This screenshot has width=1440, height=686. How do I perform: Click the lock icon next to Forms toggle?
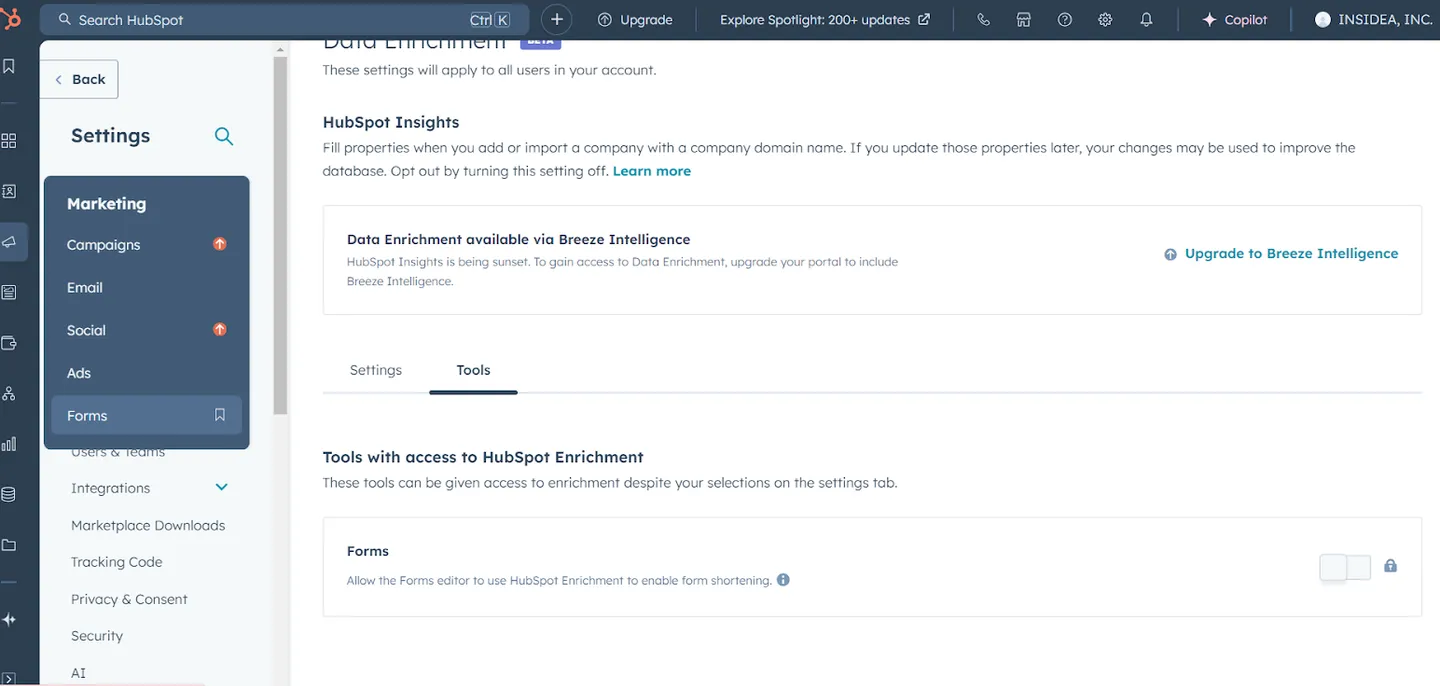(1390, 566)
